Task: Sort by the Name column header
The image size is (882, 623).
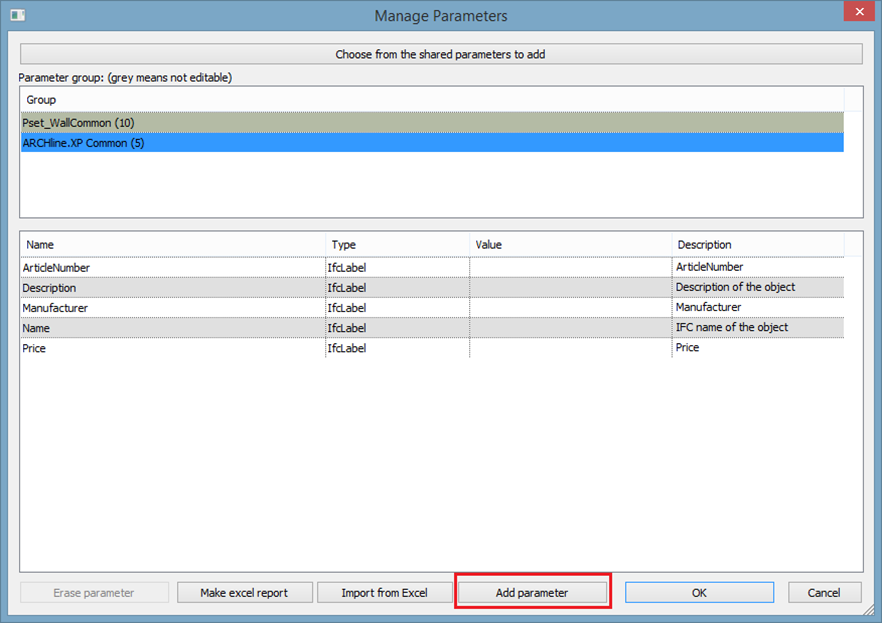Action: [x=40, y=244]
